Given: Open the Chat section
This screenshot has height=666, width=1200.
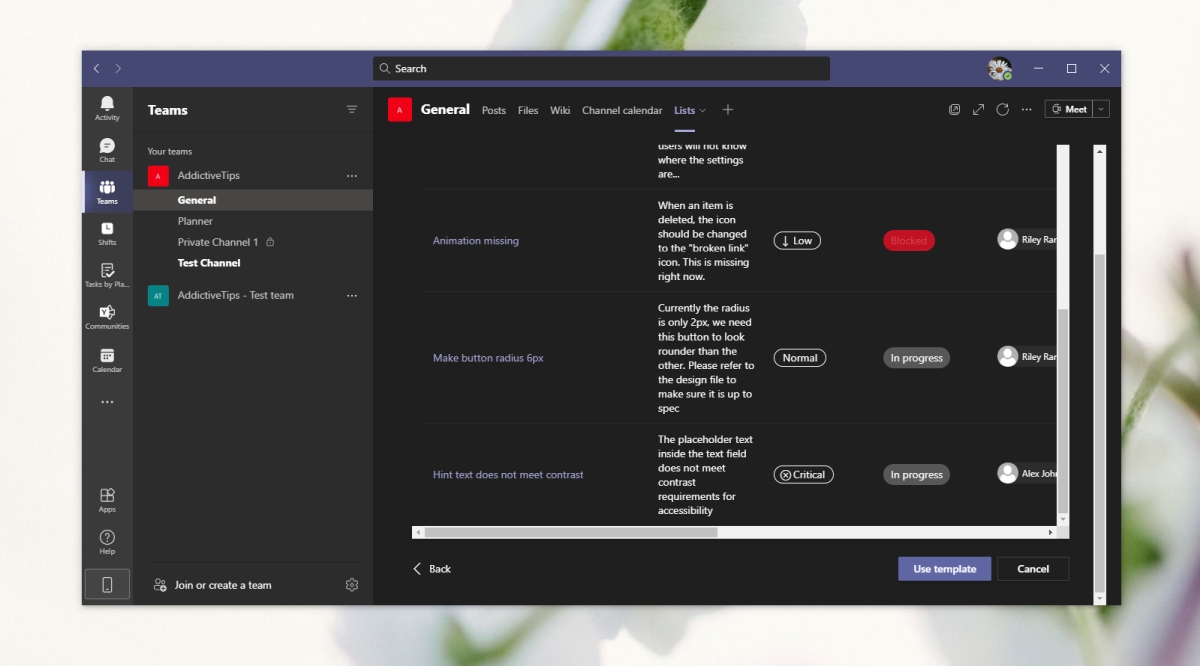Looking at the screenshot, I should click(107, 150).
